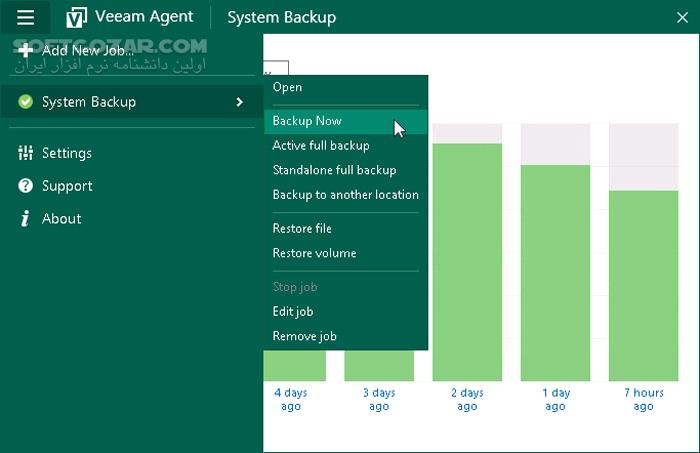Screen dimensions: 700x453
Task: Click the Veeam Agent title text
Action: click(x=144, y=17)
